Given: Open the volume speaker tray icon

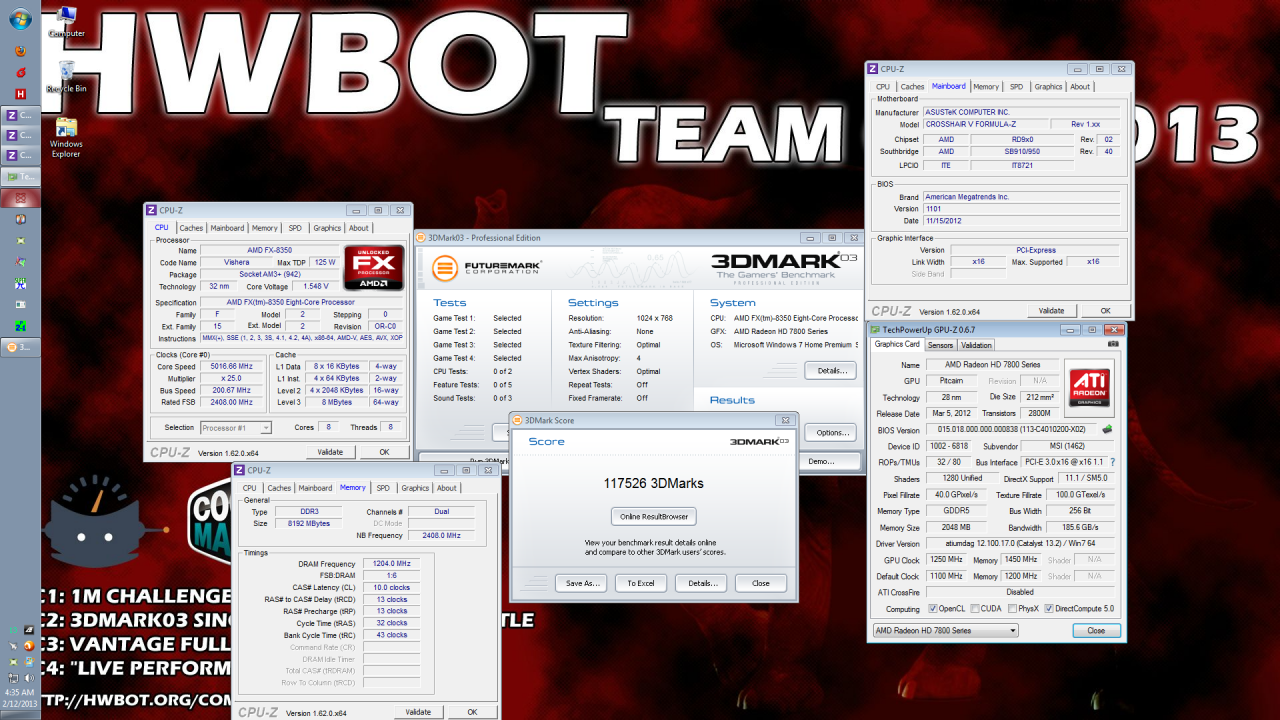Looking at the screenshot, I should coord(29,678).
